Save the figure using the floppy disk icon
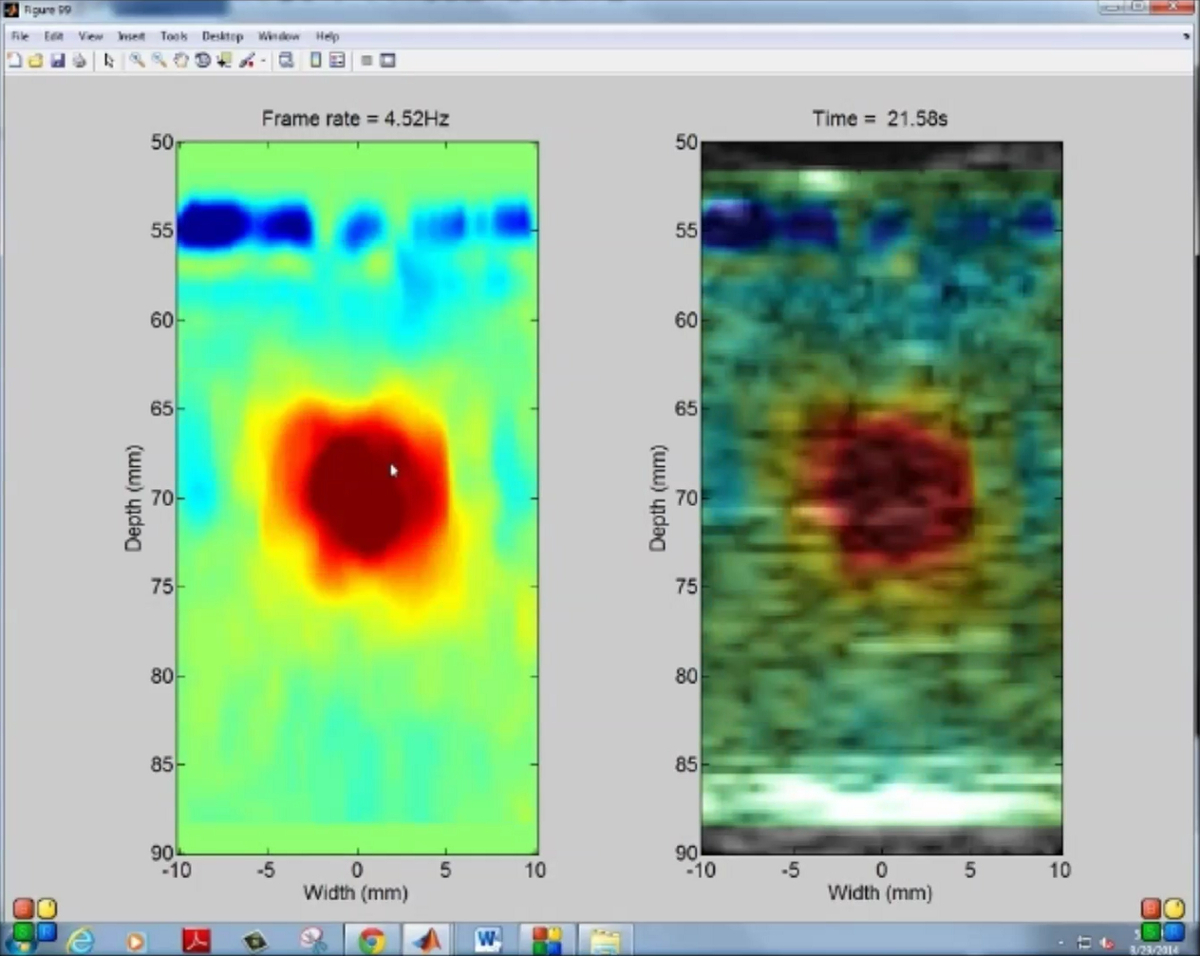The width and height of the screenshot is (1200, 956). 57,61
